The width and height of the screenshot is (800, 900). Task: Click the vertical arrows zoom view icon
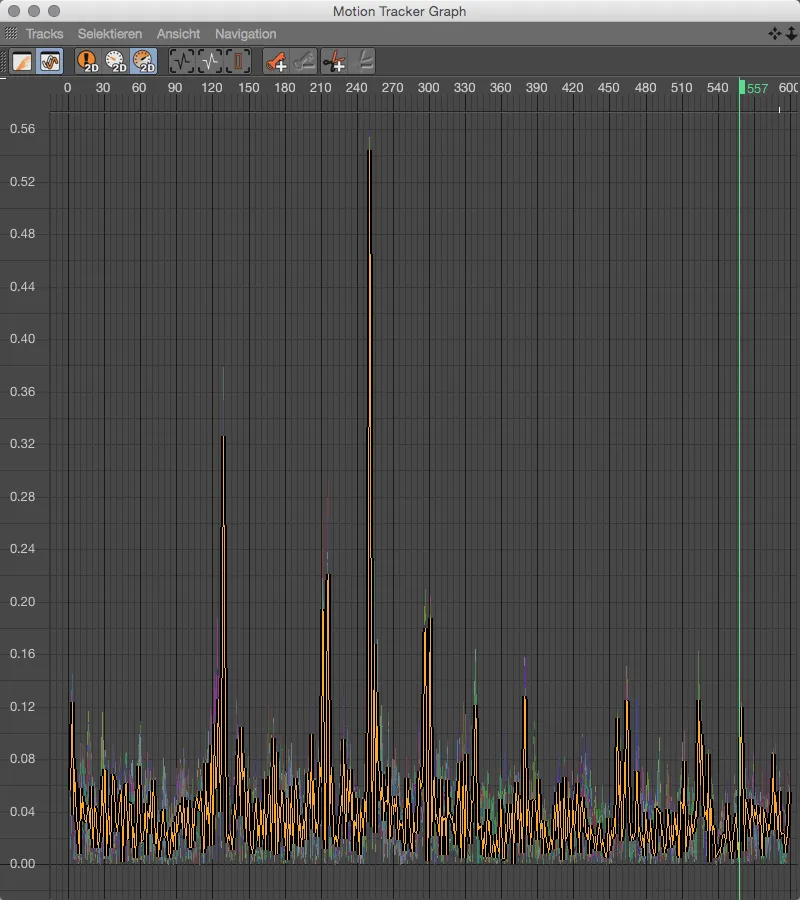[791, 34]
